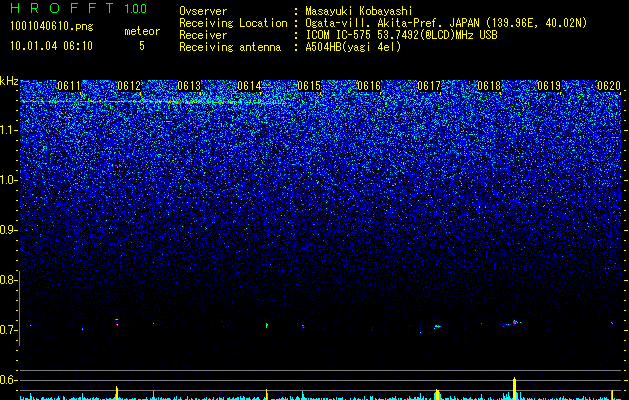Click the 1.1 kHz axis label
This screenshot has width=629, height=400.
point(9,130)
